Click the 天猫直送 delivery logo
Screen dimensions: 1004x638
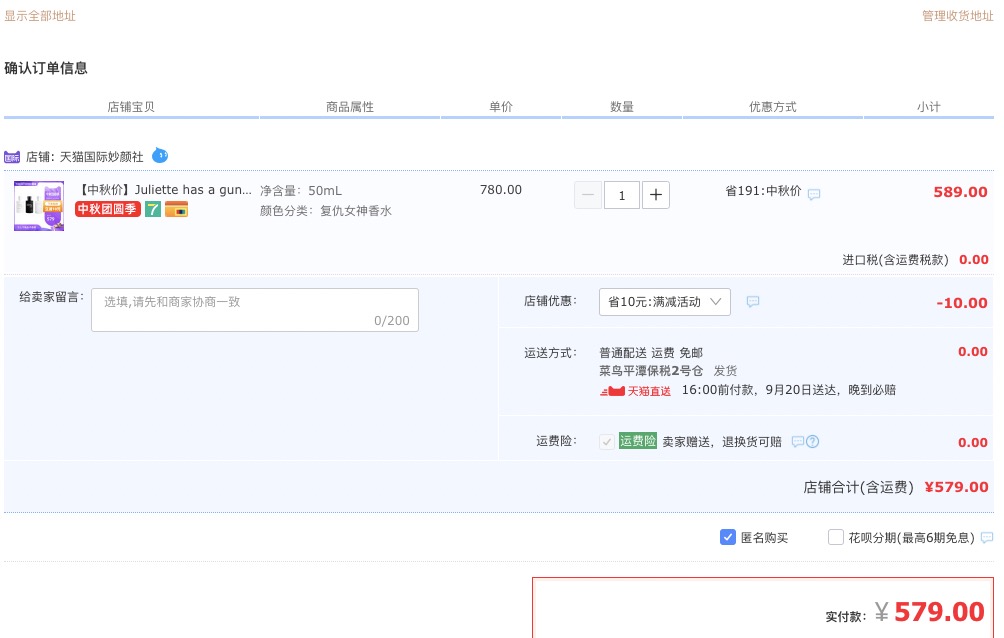tap(635, 391)
